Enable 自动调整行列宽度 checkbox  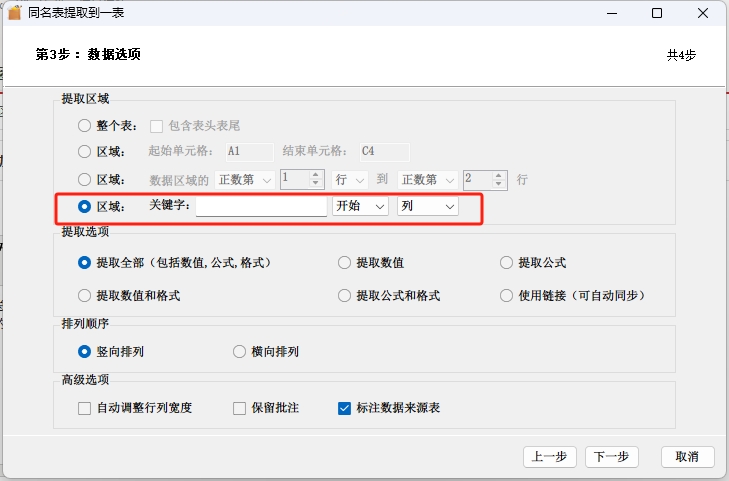point(84,409)
